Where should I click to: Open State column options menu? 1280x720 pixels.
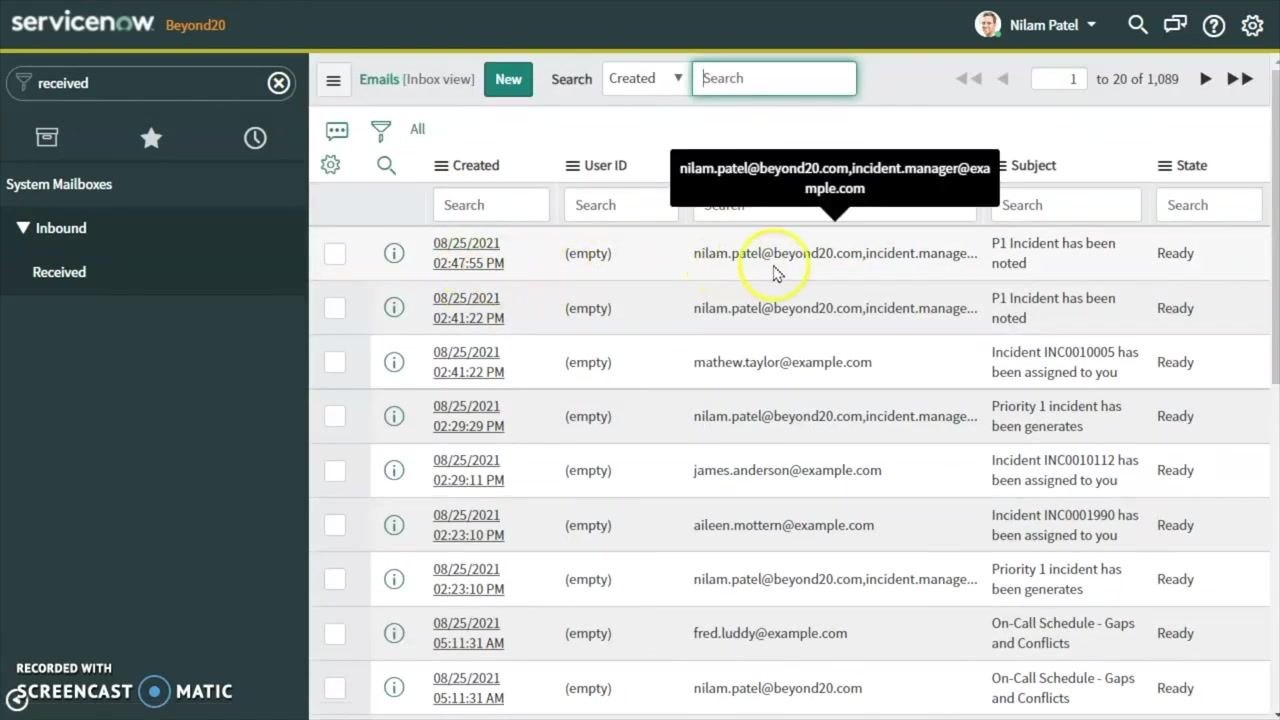click(1165, 166)
